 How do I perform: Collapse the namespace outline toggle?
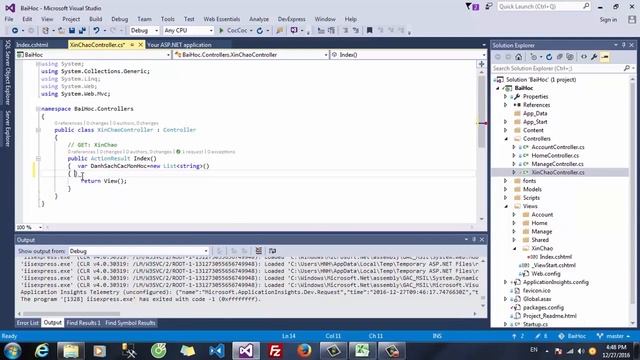[x=38, y=109]
